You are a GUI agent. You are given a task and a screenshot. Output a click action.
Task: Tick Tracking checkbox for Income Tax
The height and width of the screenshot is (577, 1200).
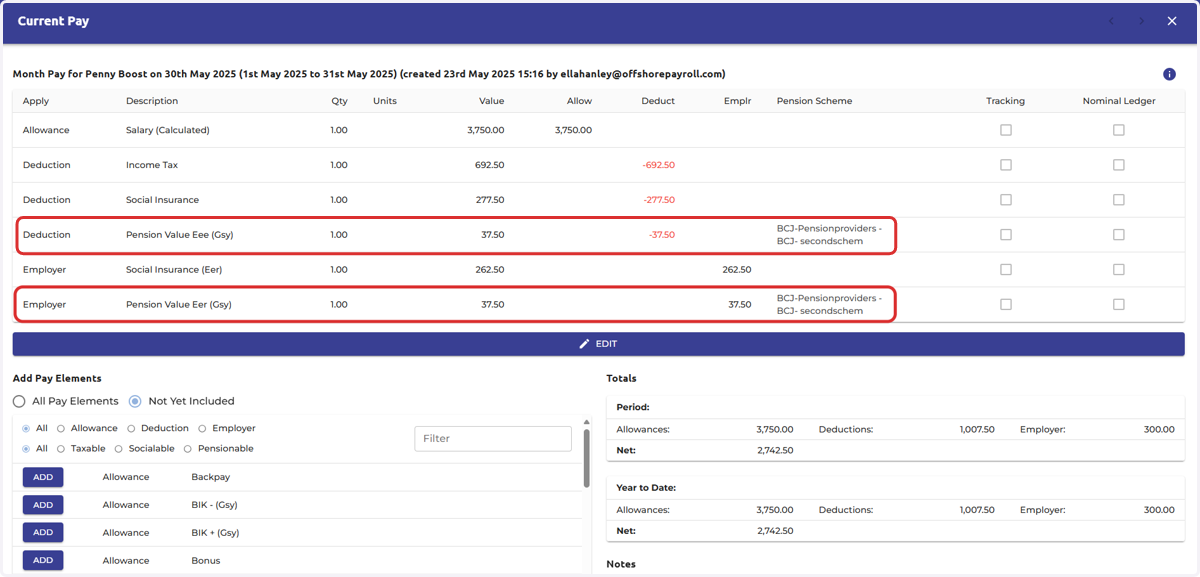coord(1006,165)
